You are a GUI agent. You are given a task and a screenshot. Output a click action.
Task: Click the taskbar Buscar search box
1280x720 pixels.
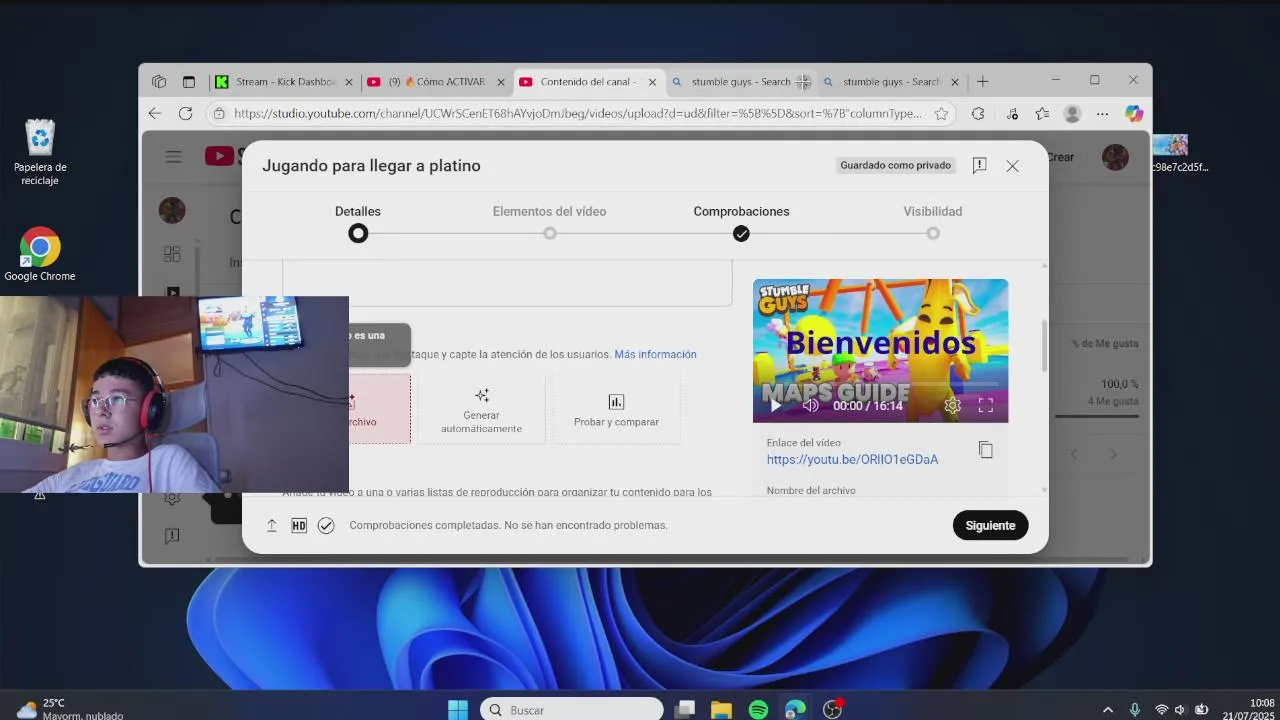coord(572,710)
